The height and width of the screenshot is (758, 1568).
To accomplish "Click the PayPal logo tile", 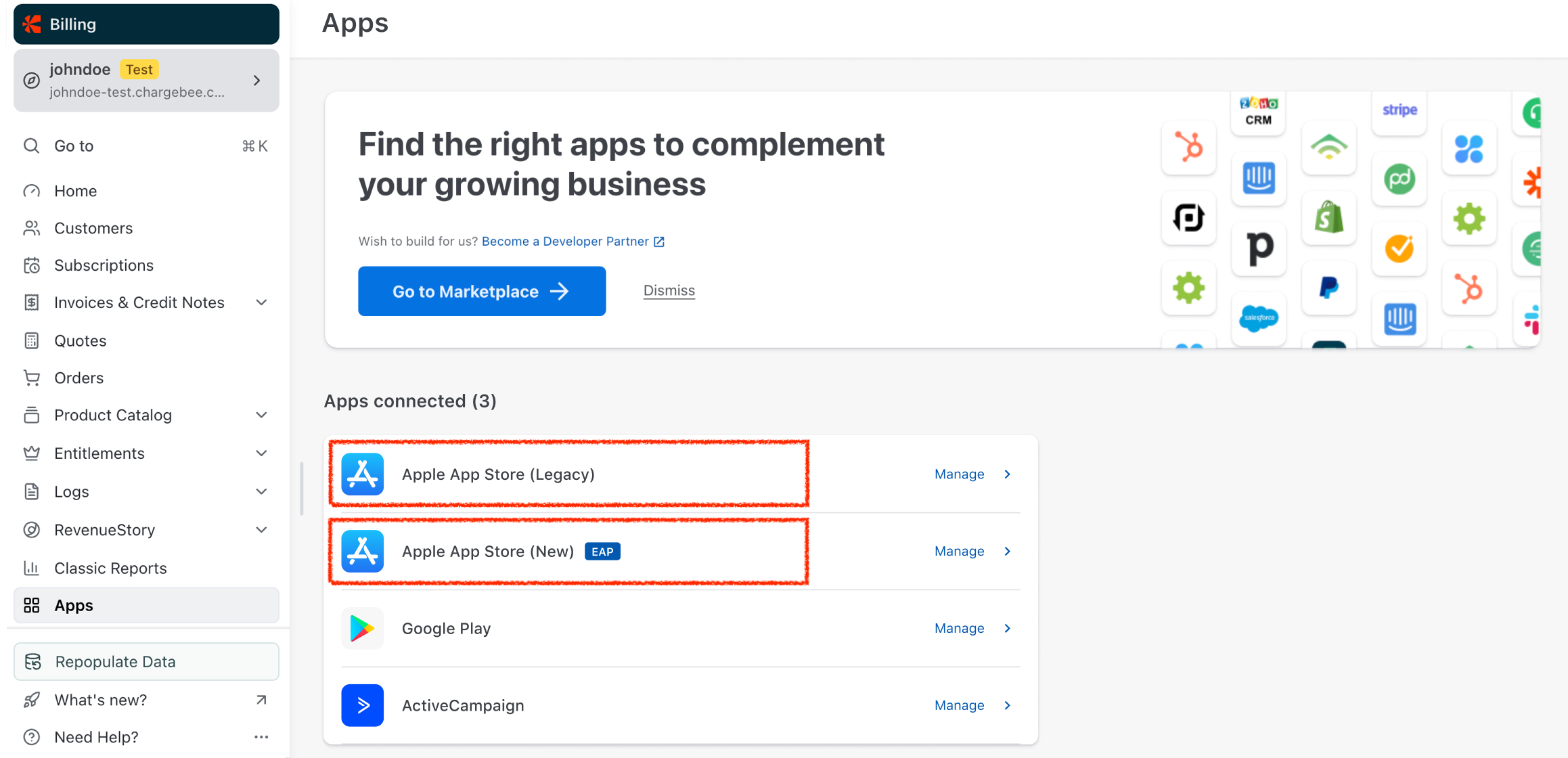I will coord(1328,288).
